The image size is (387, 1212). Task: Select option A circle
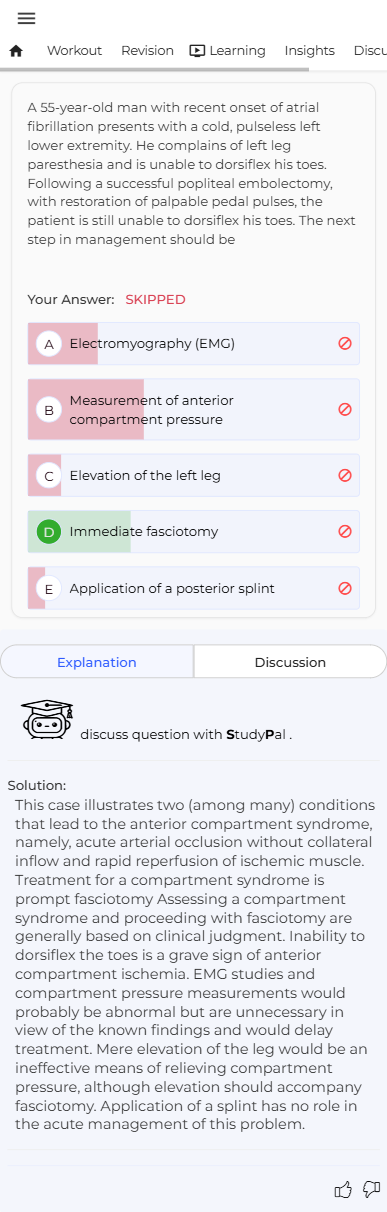point(49,344)
